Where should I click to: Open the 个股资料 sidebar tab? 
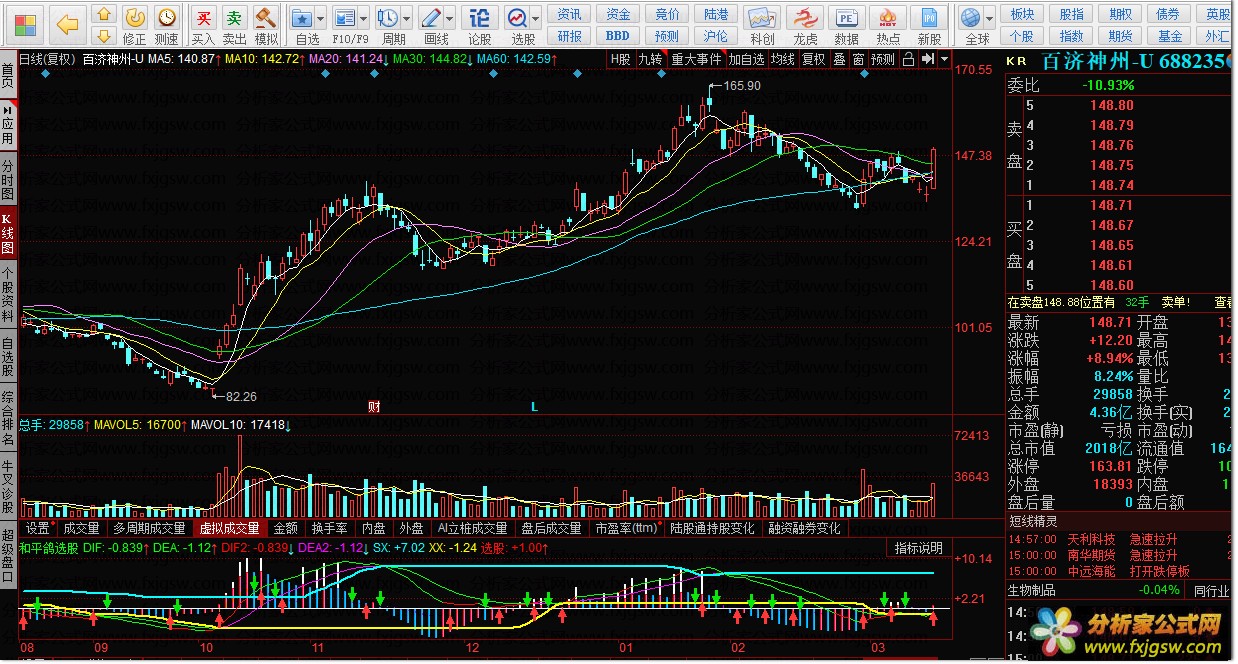[8, 296]
